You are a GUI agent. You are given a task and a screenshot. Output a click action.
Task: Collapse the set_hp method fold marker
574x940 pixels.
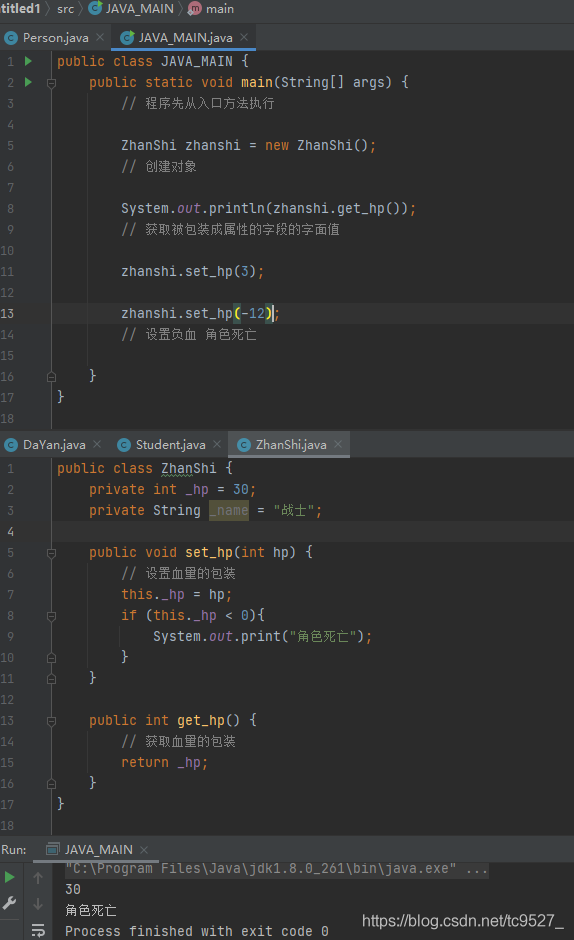click(x=52, y=553)
